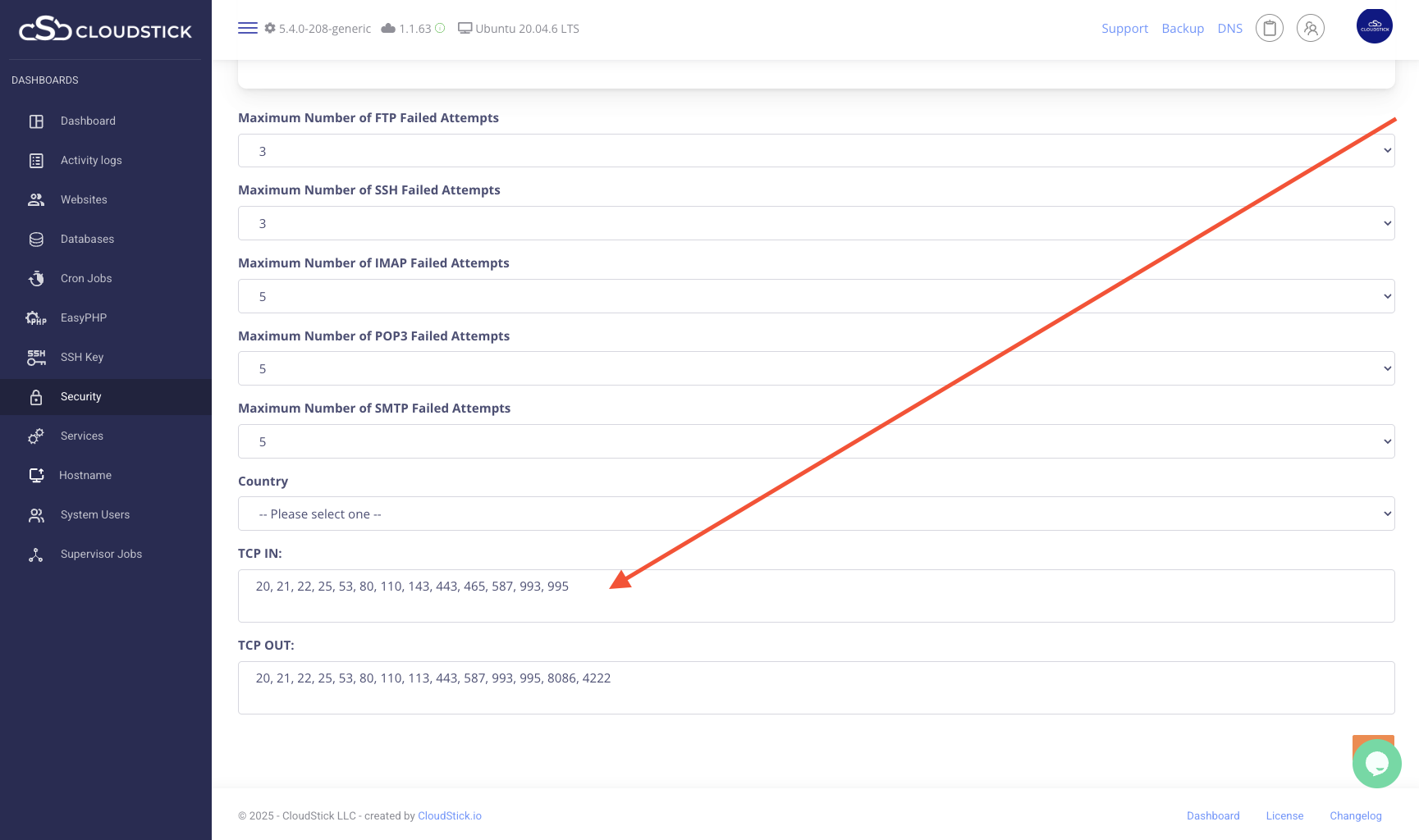1419x840 pixels.
Task: Click the SSH Key sidebar icon
Action: (36, 358)
